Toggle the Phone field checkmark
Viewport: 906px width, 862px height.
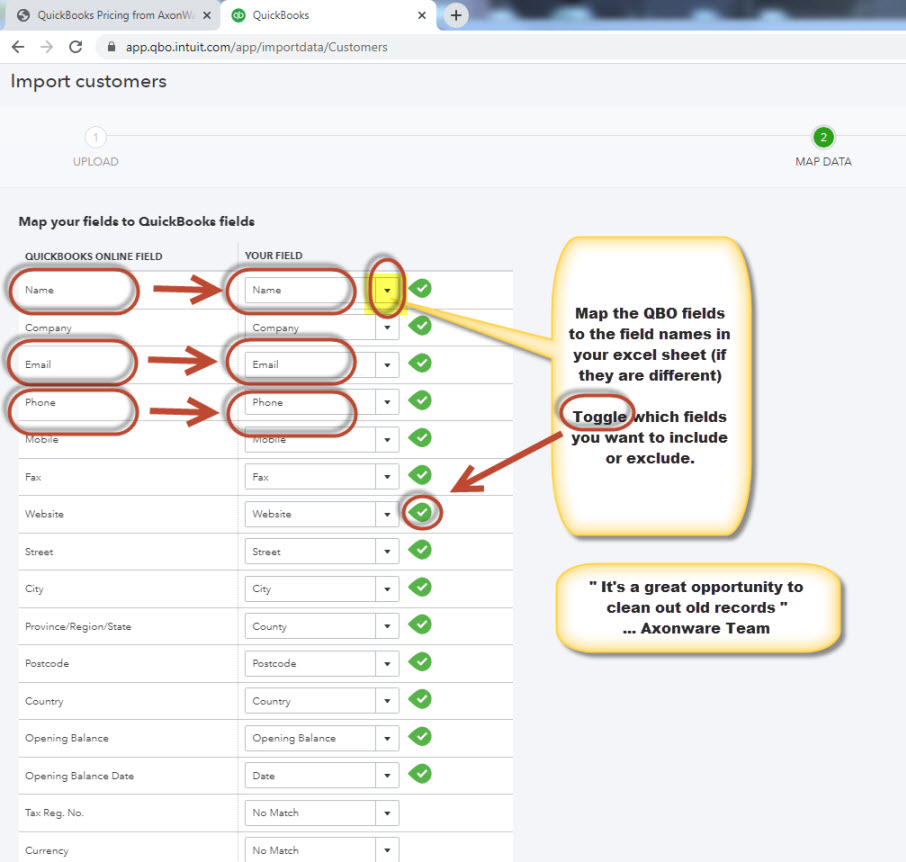421,400
